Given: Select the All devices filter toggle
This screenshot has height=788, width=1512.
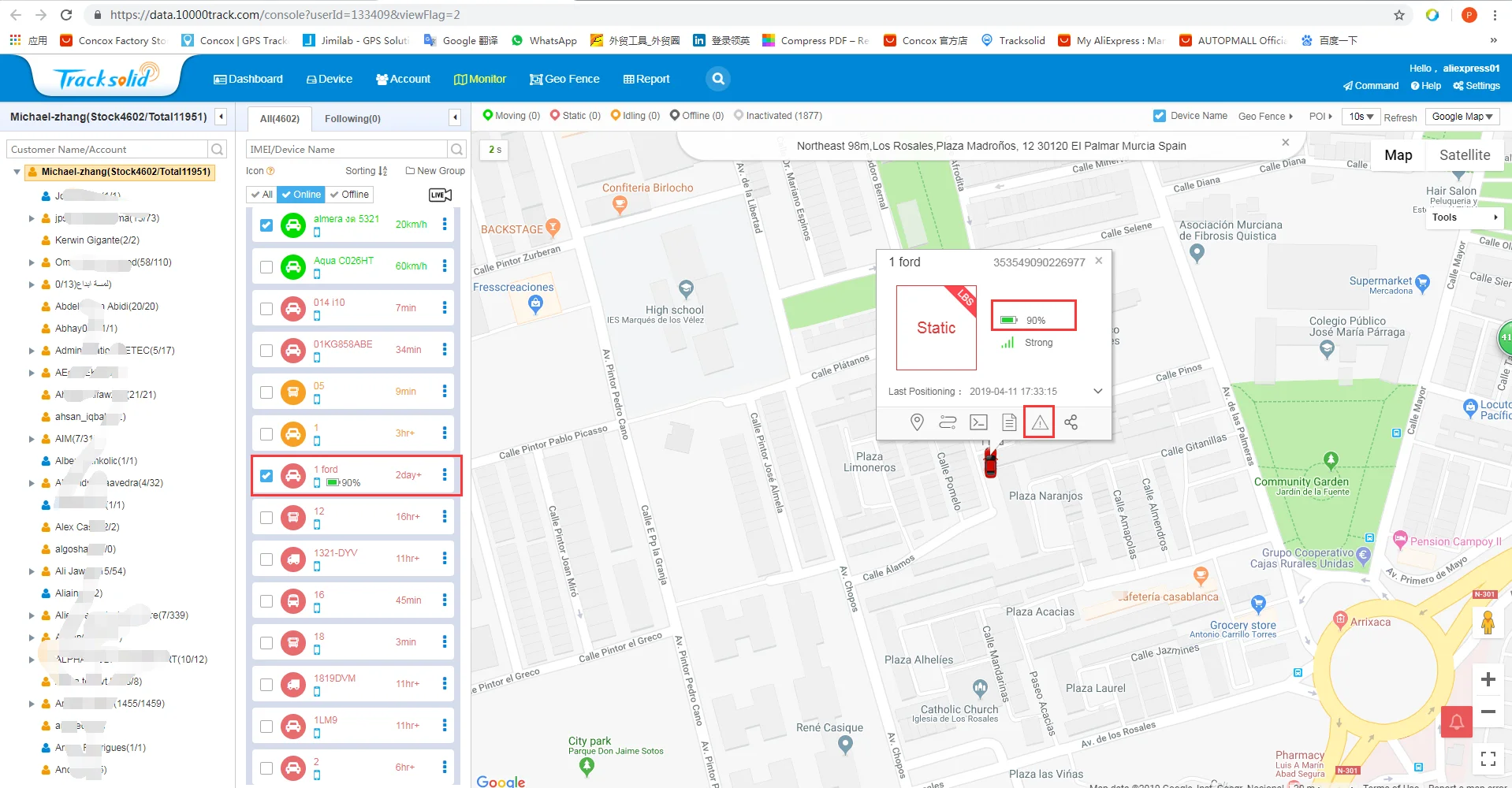Looking at the screenshot, I should 262,195.
